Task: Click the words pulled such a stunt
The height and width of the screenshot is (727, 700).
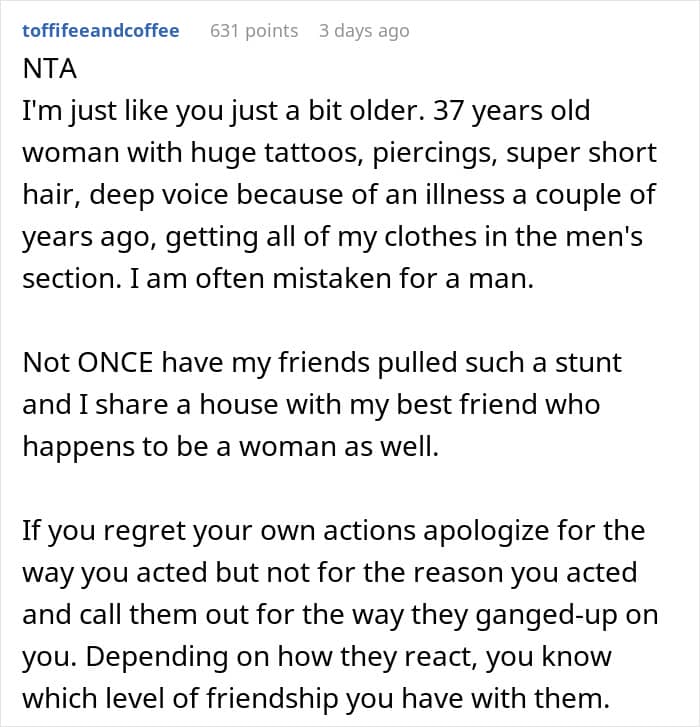Action: click(x=500, y=361)
